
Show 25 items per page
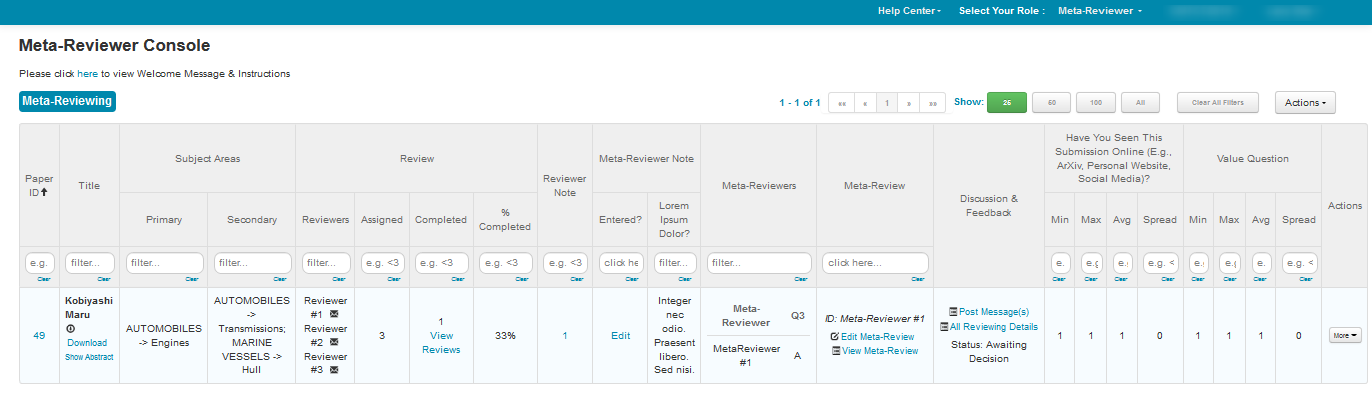[1007, 102]
